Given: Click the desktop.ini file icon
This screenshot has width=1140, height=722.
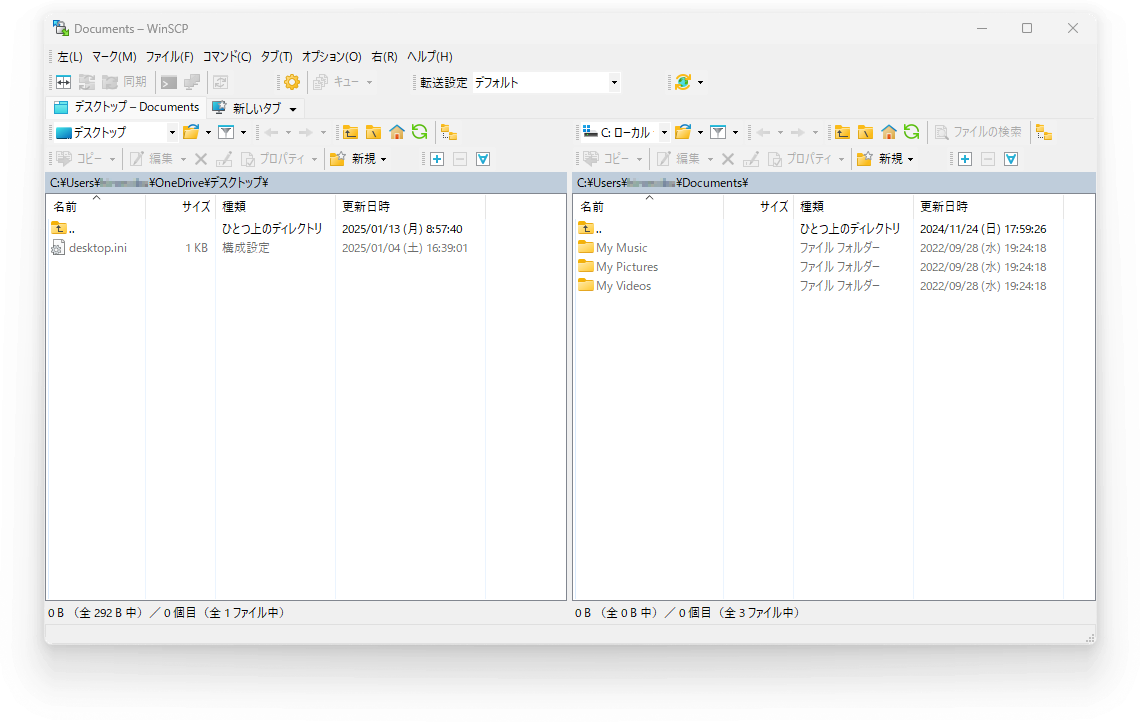Looking at the screenshot, I should (59, 248).
